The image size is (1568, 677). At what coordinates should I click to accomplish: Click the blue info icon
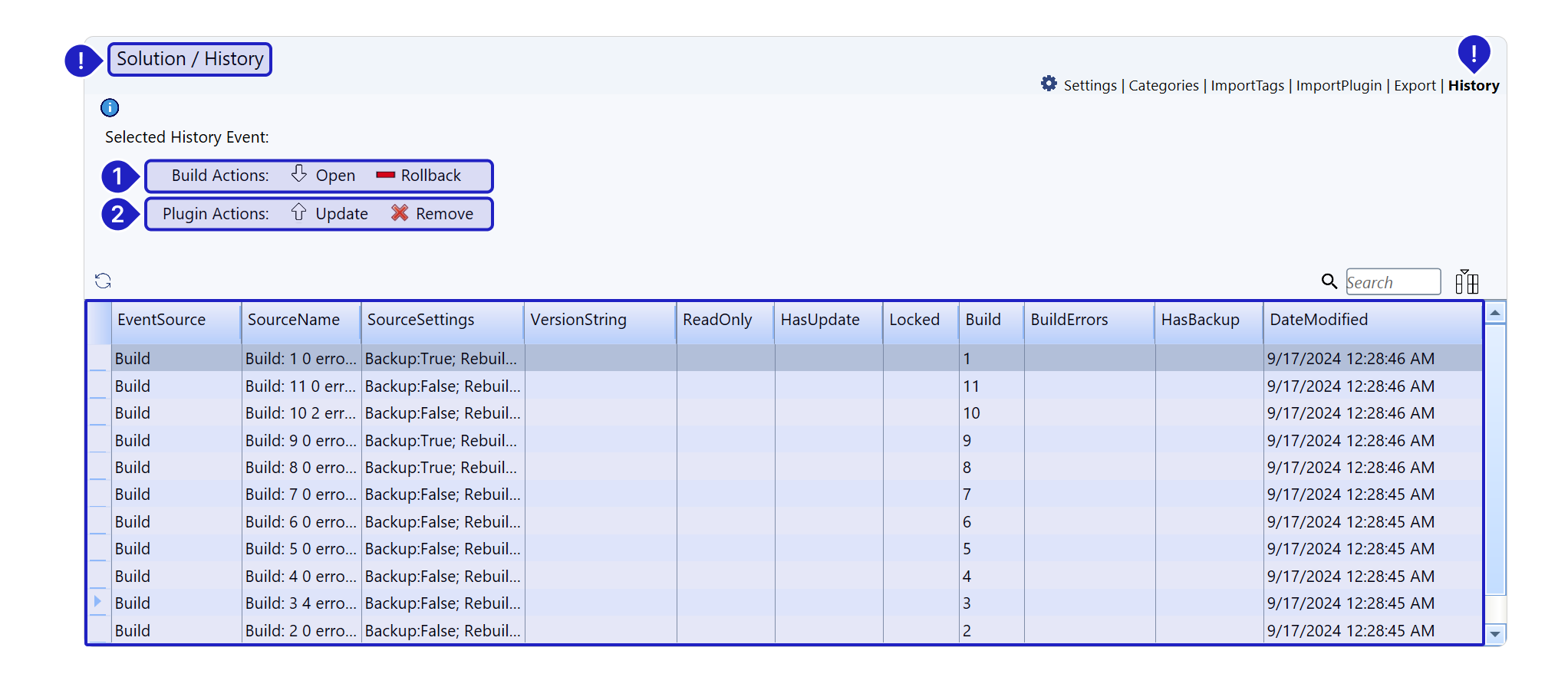(110, 107)
